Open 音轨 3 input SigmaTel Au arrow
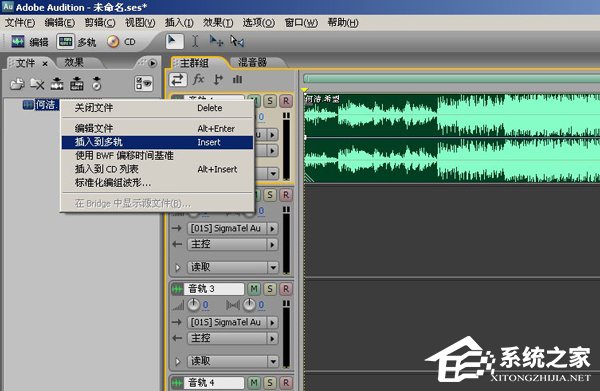Viewport: 600px width, 391px height. (x=272, y=323)
